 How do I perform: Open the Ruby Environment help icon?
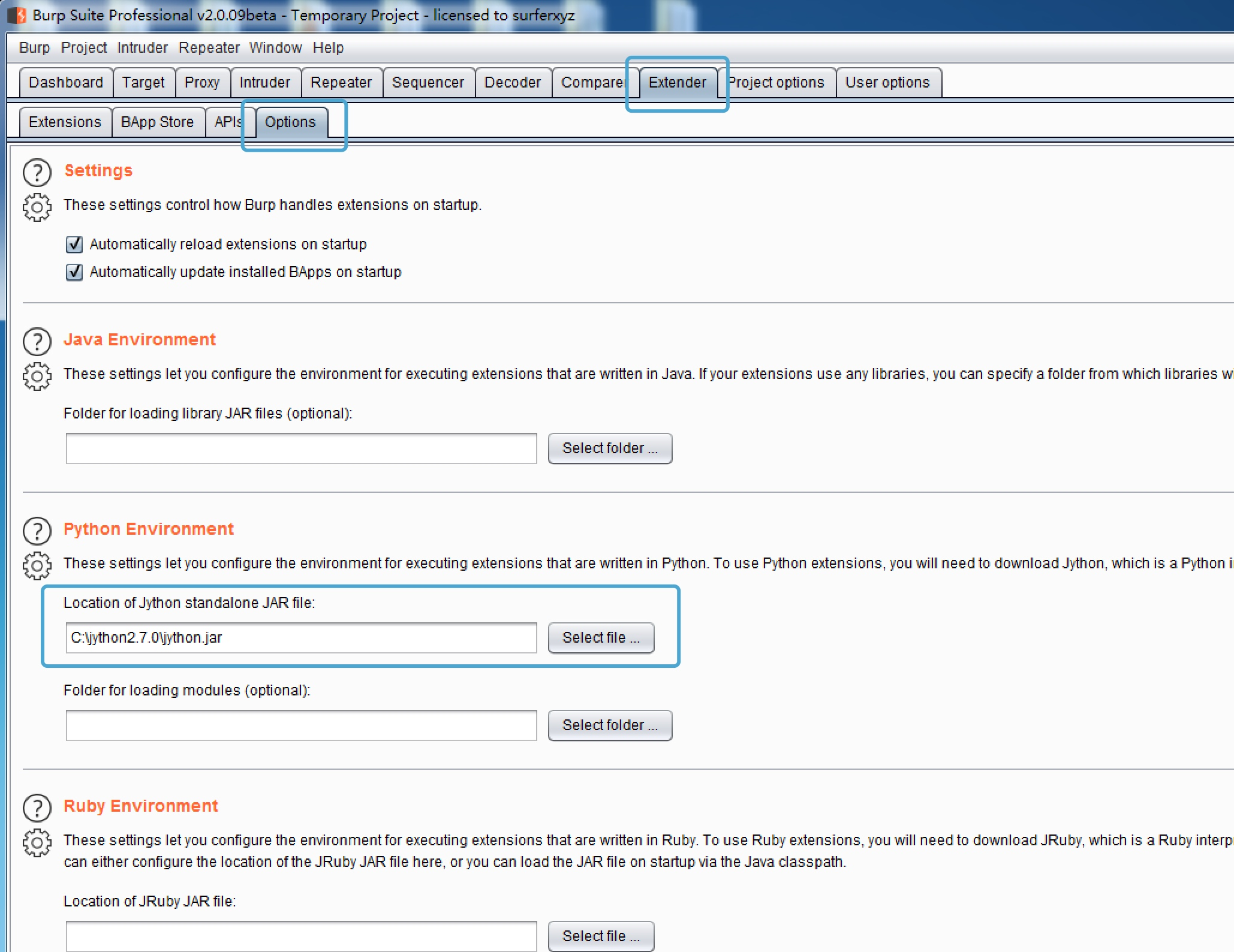coord(37,808)
